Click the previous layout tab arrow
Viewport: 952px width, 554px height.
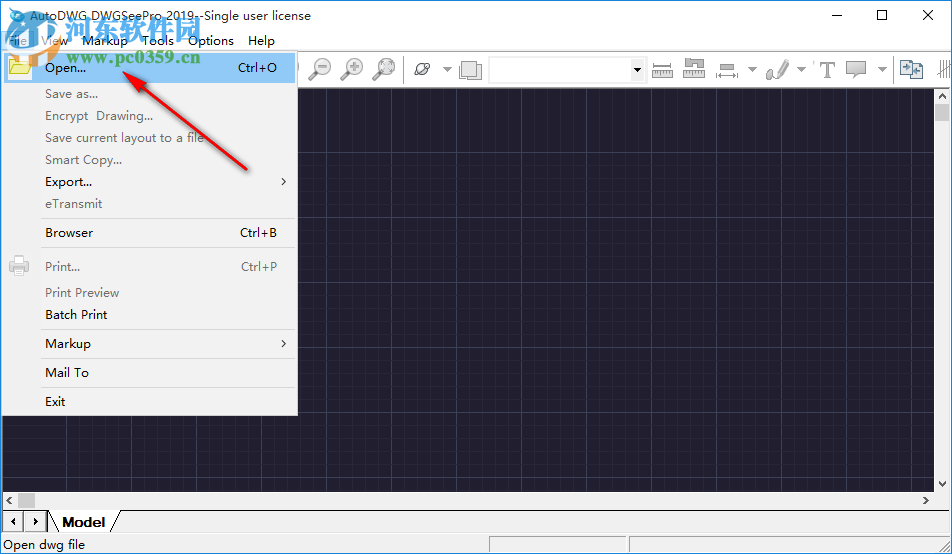coord(13,521)
